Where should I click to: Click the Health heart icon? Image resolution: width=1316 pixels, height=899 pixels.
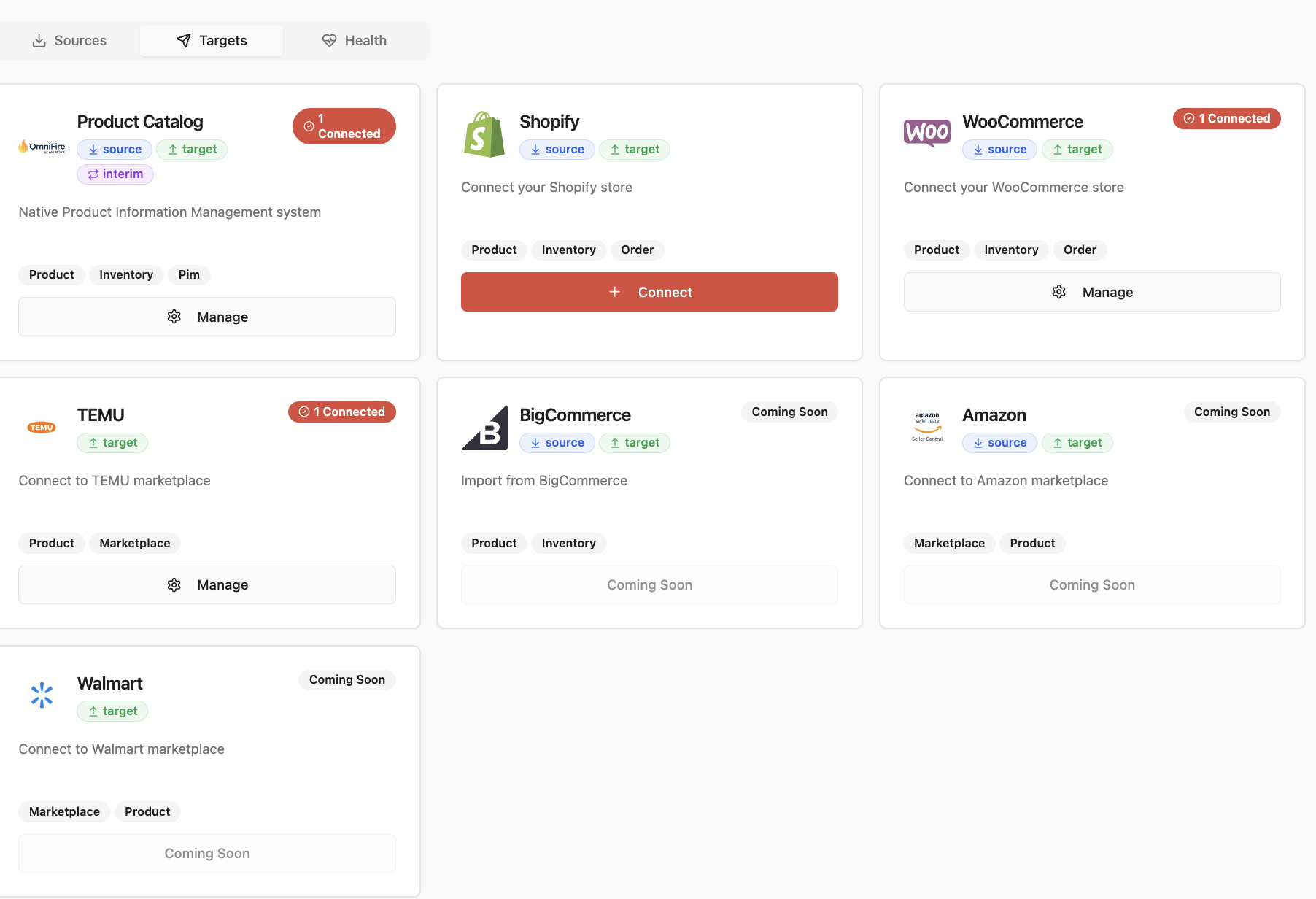330,40
